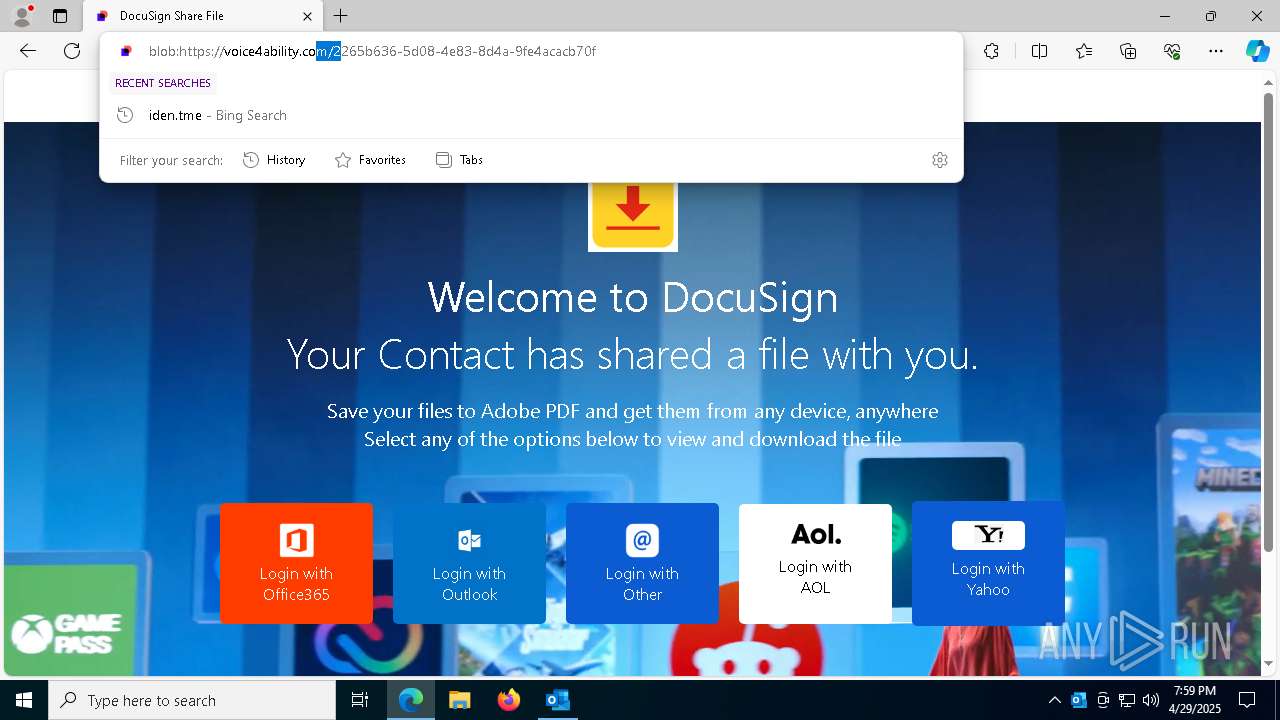Open Task View on the taskbar
The height and width of the screenshot is (720, 1280).
[360, 700]
